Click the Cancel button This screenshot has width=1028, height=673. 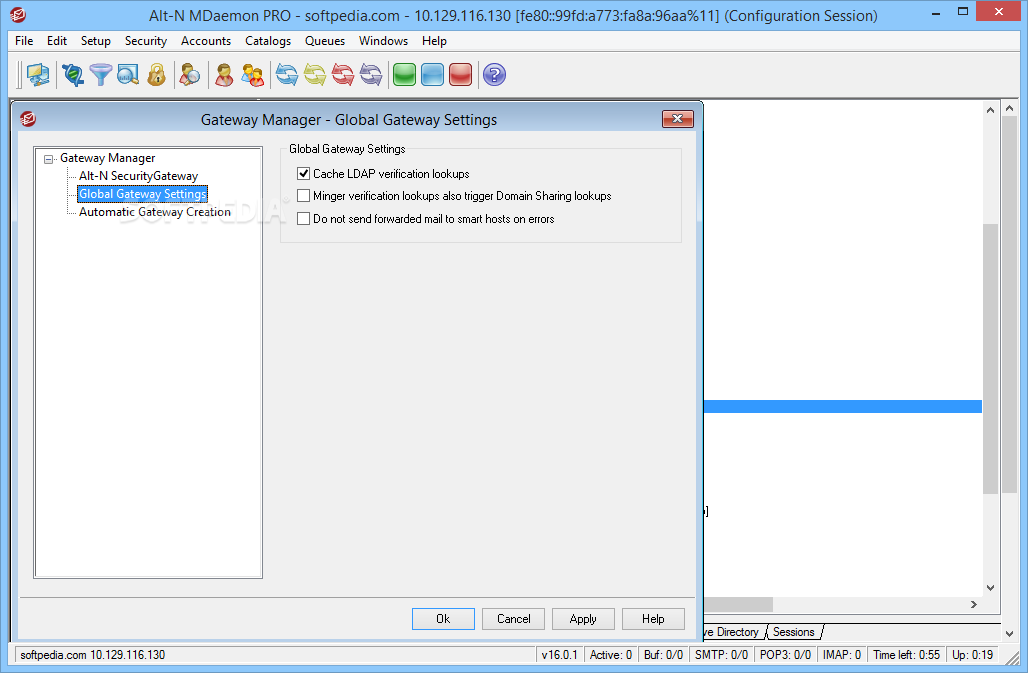[513, 619]
